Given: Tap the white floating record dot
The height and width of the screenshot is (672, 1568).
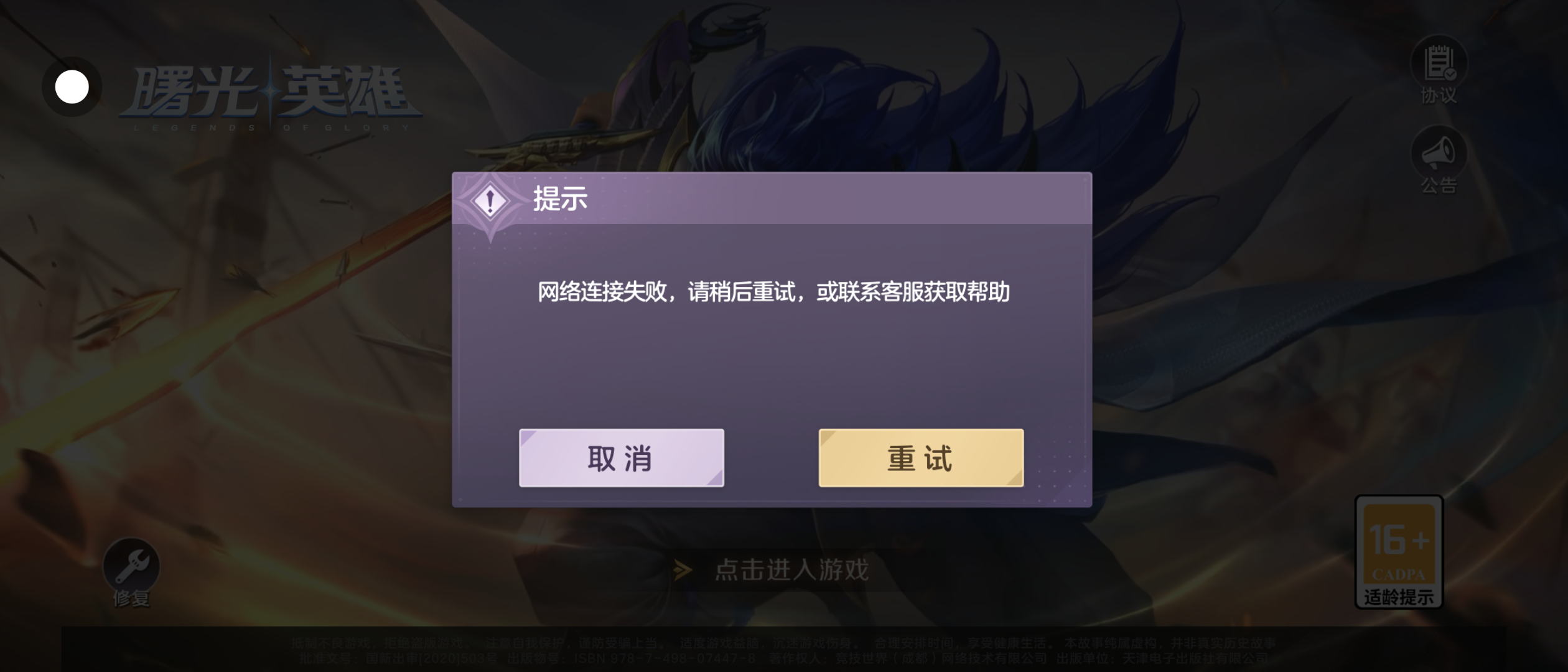Looking at the screenshot, I should point(72,87).
